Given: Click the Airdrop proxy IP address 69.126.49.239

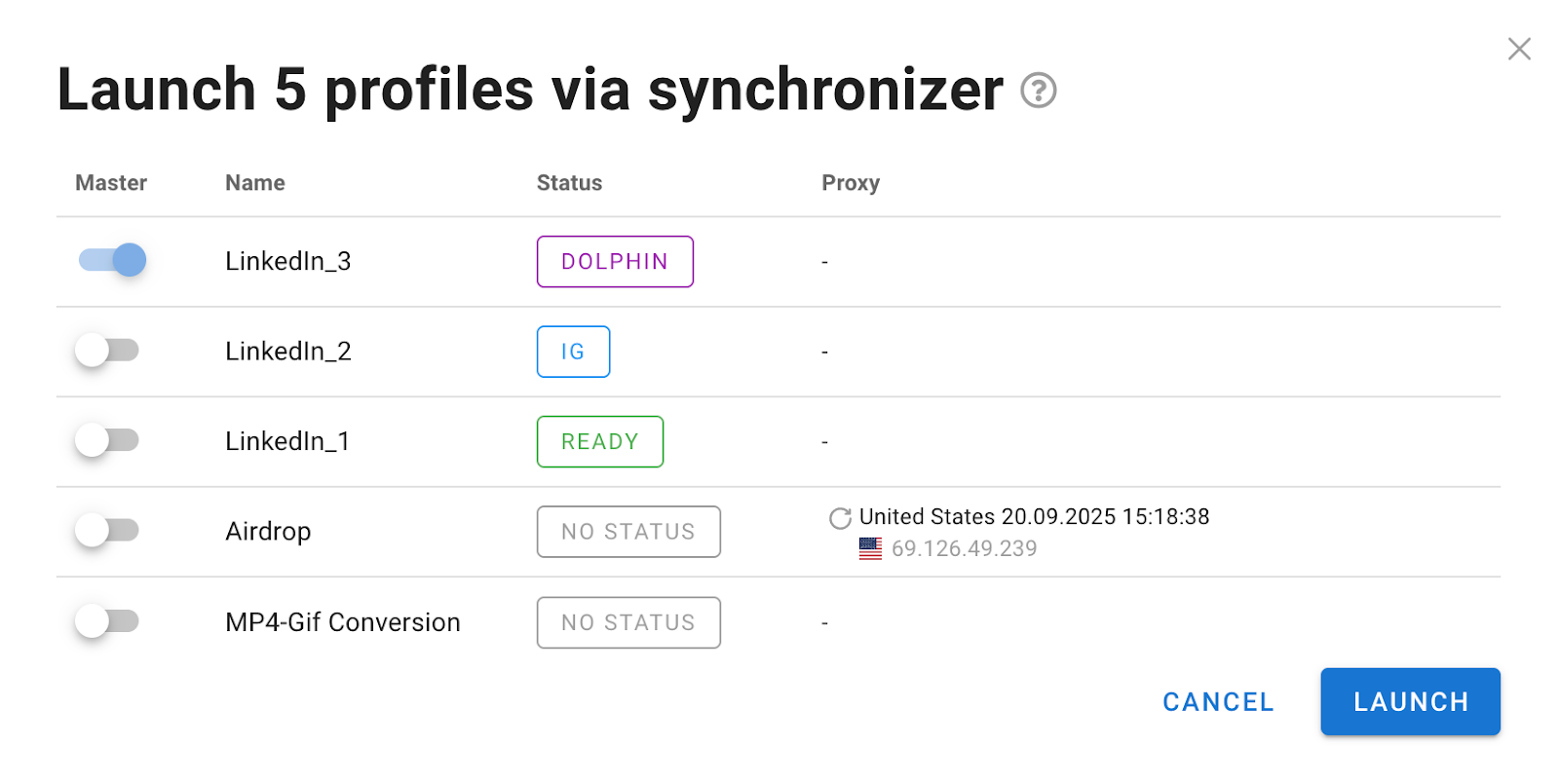Looking at the screenshot, I should (964, 549).
